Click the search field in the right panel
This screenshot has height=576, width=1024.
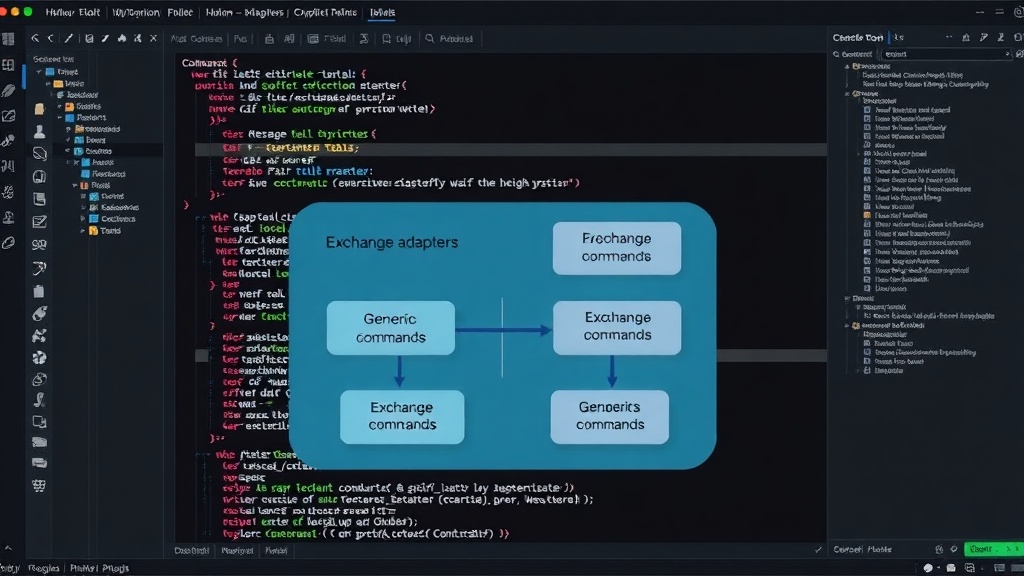tap(946, 54)
